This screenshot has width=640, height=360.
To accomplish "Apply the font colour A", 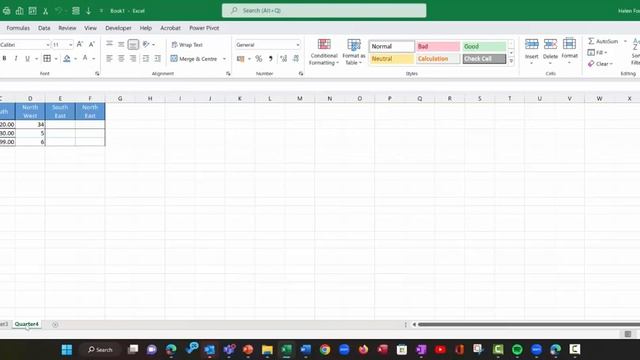I will [85, 58].
